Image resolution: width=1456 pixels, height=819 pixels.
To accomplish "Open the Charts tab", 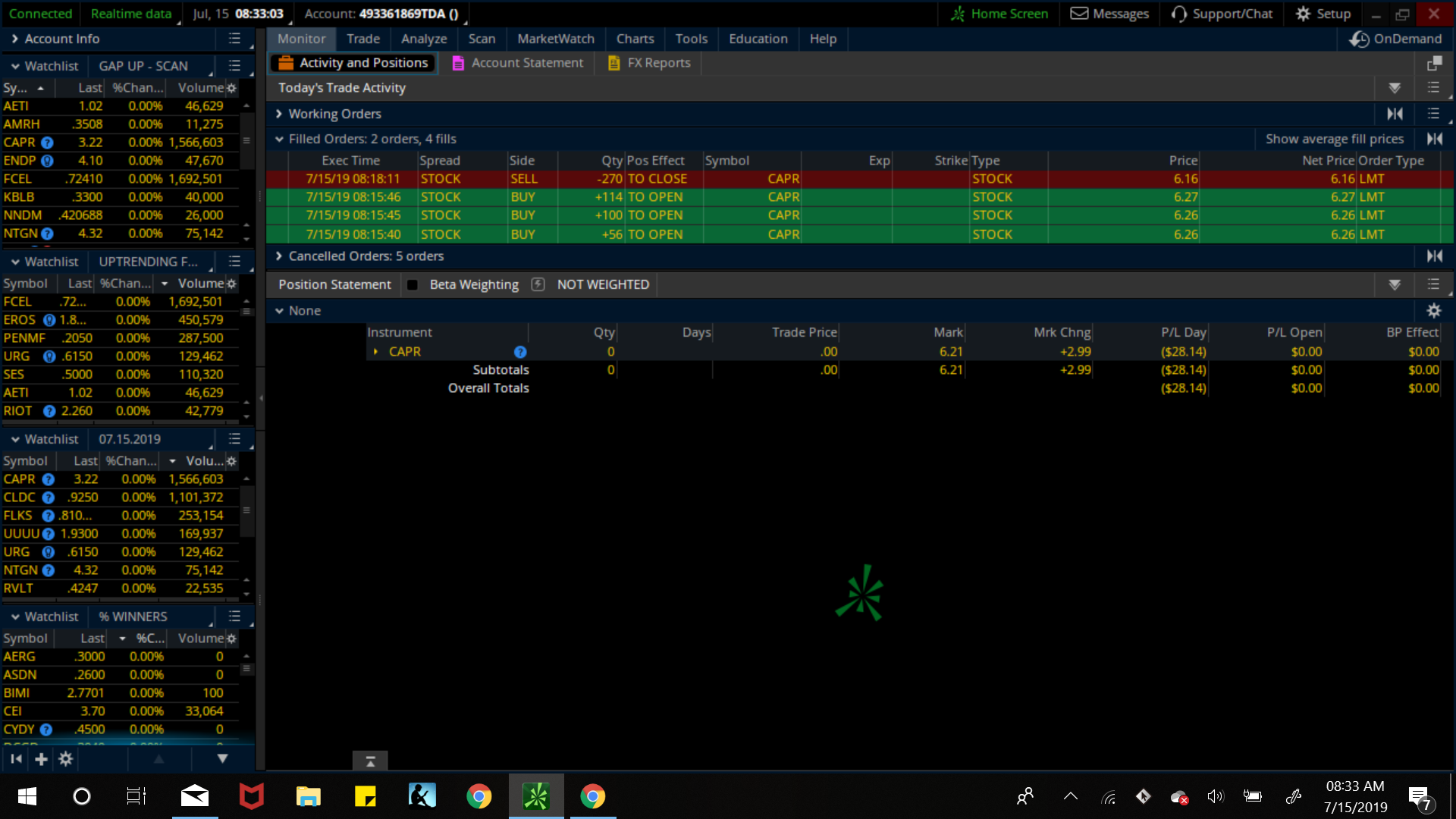I will tap(635, 39).
